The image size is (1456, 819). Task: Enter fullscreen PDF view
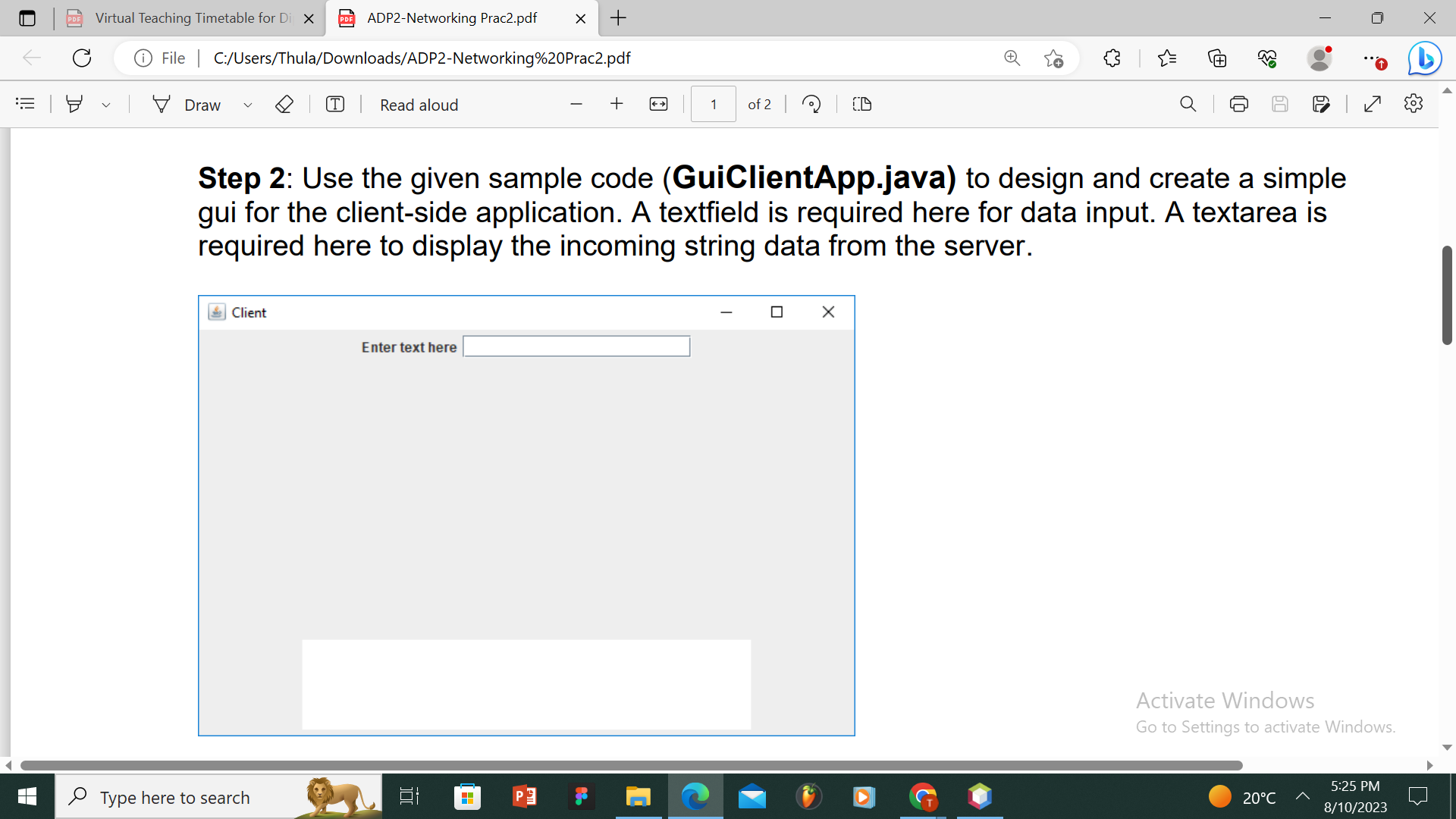[x=1373, y=104]
